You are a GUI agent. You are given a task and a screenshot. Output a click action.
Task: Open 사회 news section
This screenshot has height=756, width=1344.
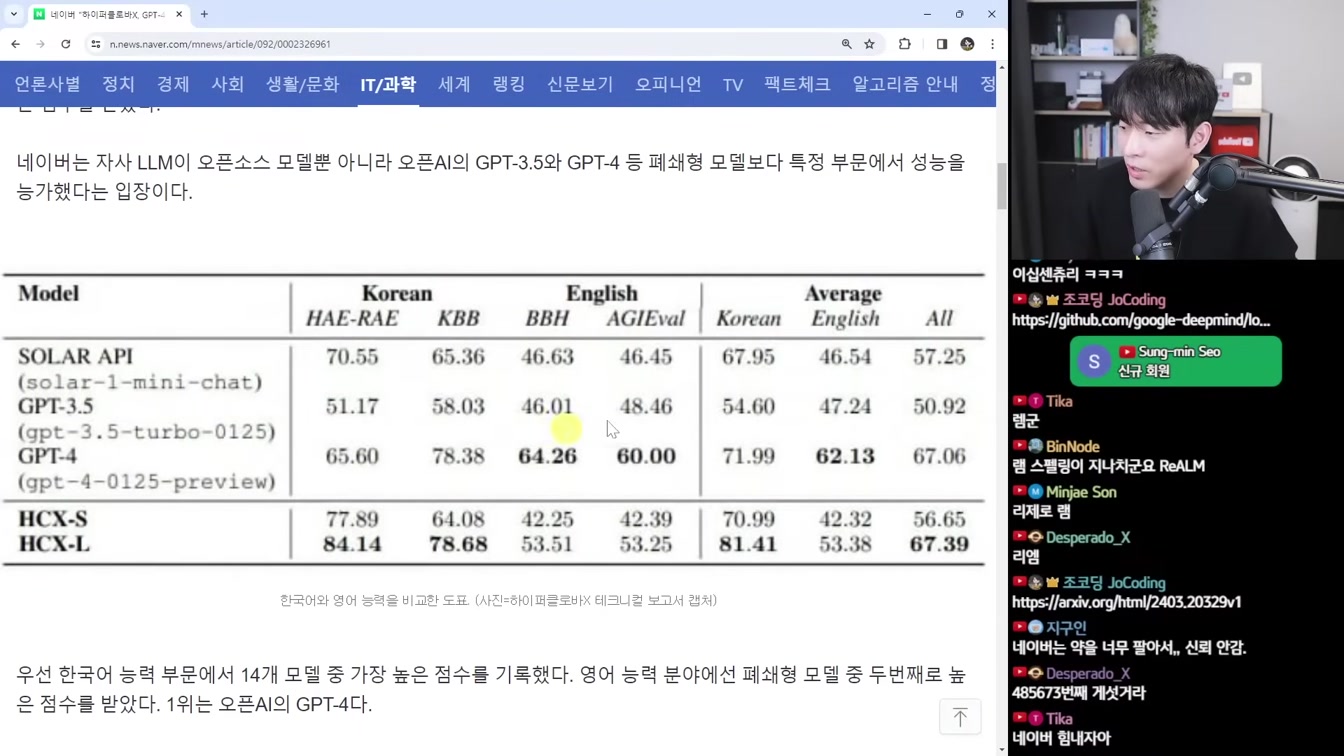228,84
